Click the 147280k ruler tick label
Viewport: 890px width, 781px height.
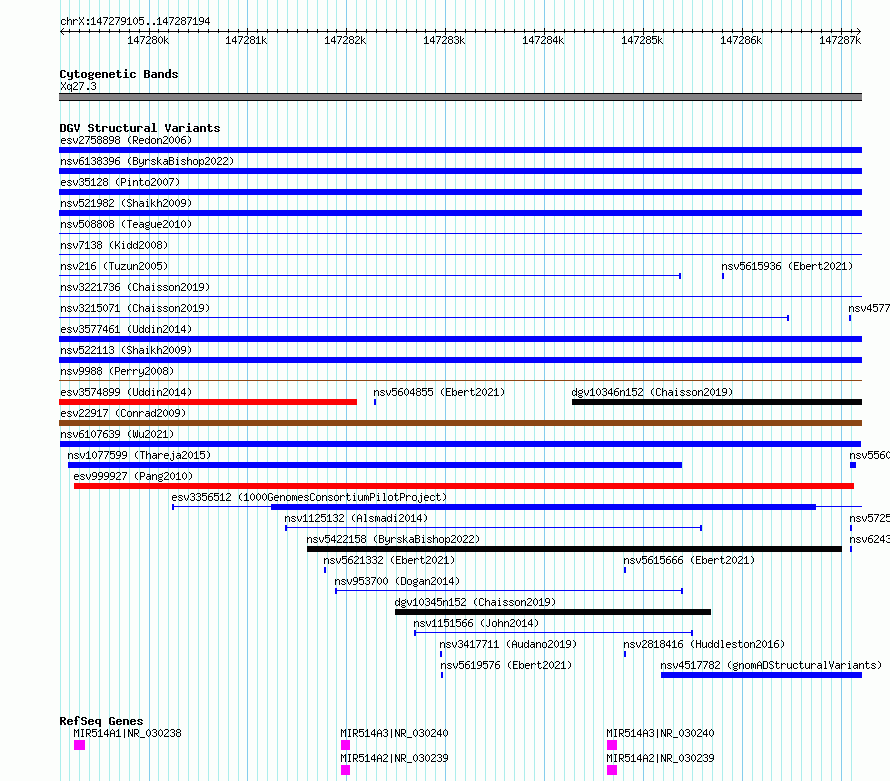148,40
